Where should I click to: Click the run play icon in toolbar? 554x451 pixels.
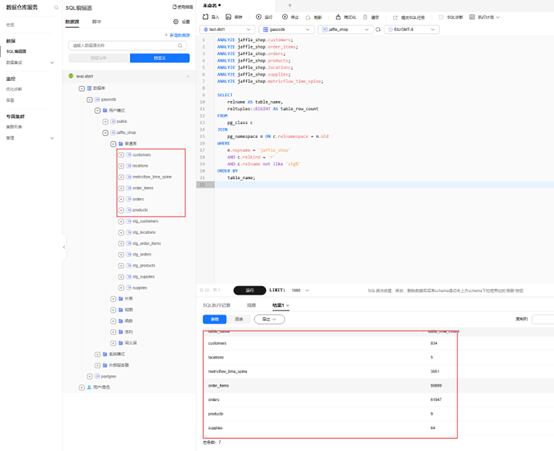(x=259, y=17)
